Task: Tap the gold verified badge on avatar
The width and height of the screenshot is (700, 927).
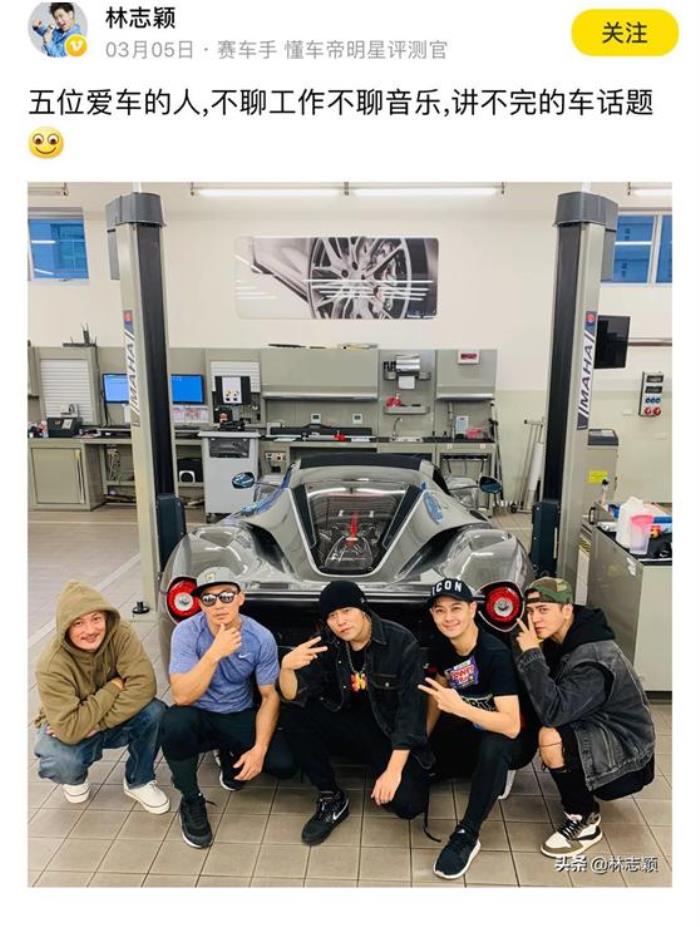Action: [x=77, y=46]
